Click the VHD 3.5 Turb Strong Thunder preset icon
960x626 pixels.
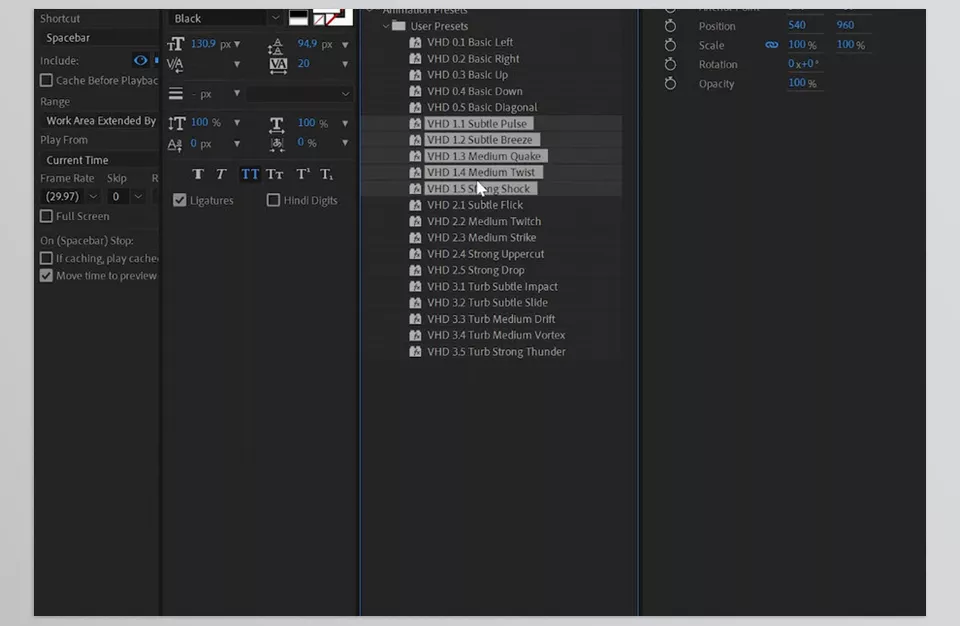point(415,352)
